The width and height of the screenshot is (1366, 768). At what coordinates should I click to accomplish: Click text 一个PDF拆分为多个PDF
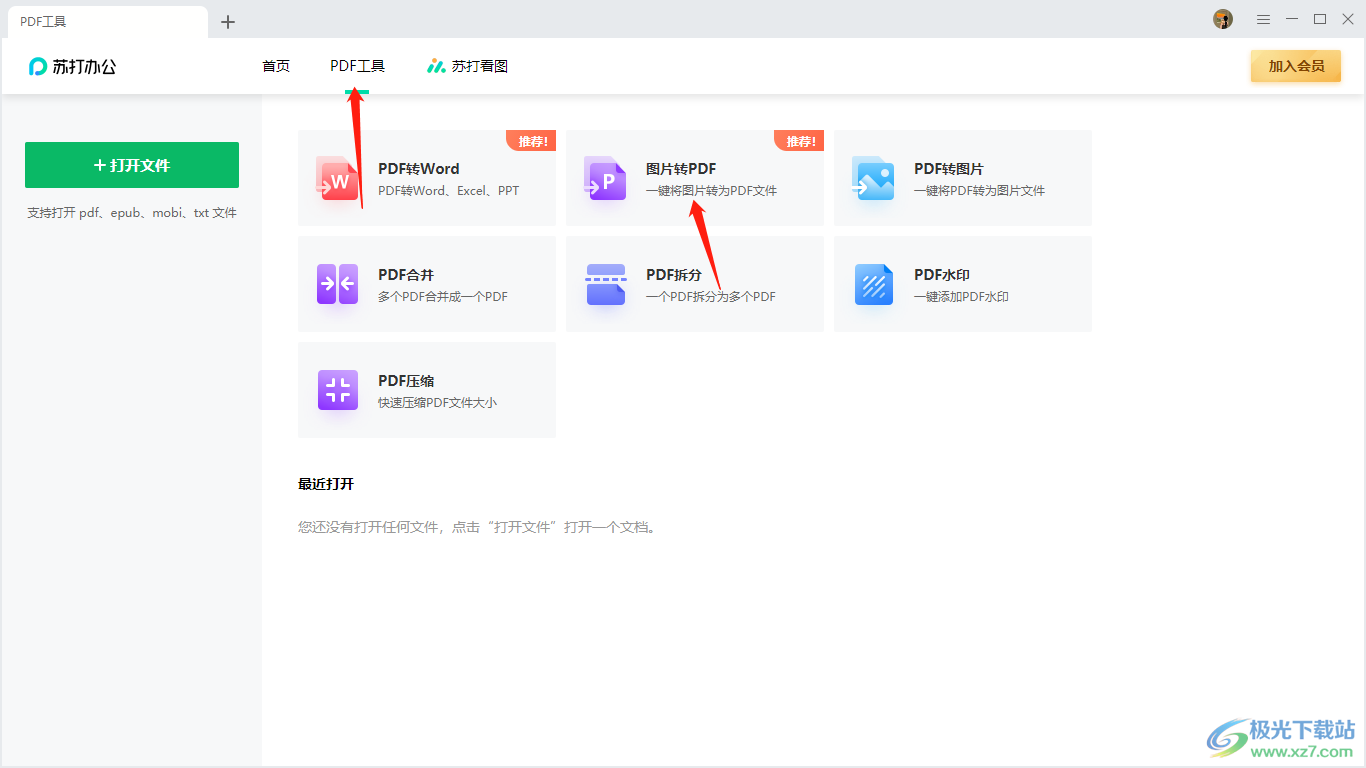(711, 297)
